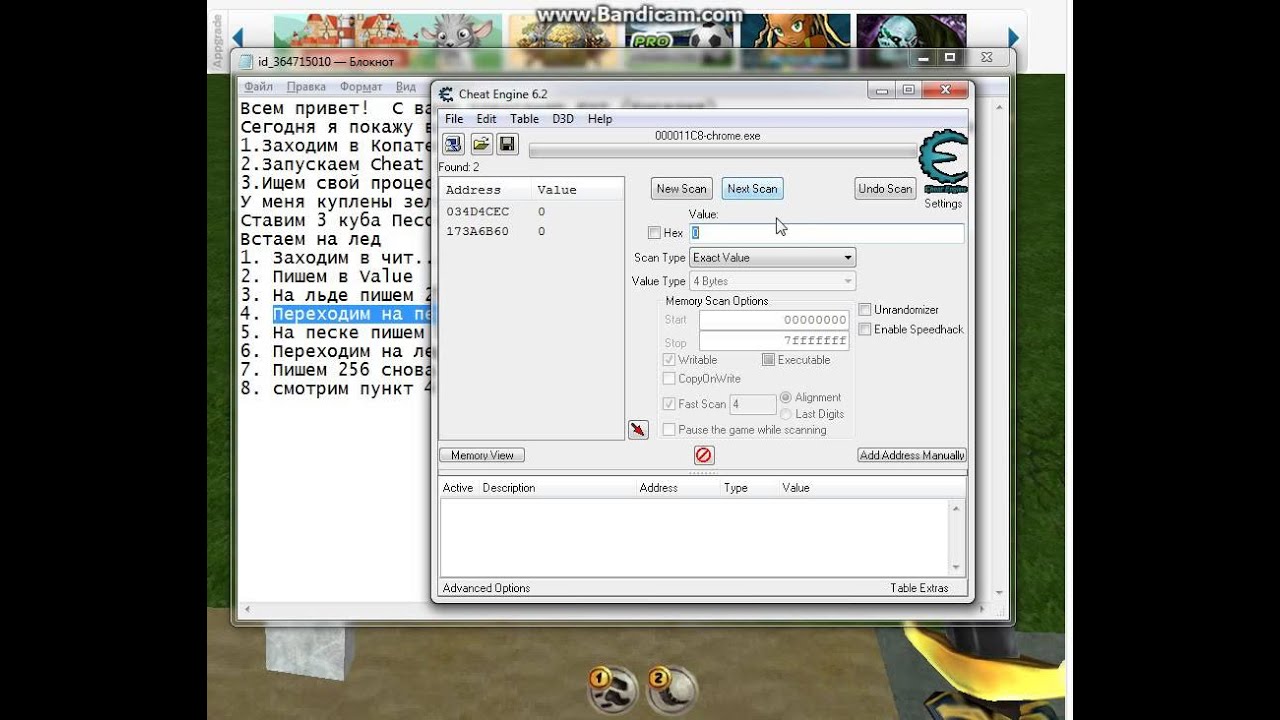Image resolution: width=1280 pixels, height=720 pixels.
Task: Select the Last Digits radio button
Action: [786, 414]
